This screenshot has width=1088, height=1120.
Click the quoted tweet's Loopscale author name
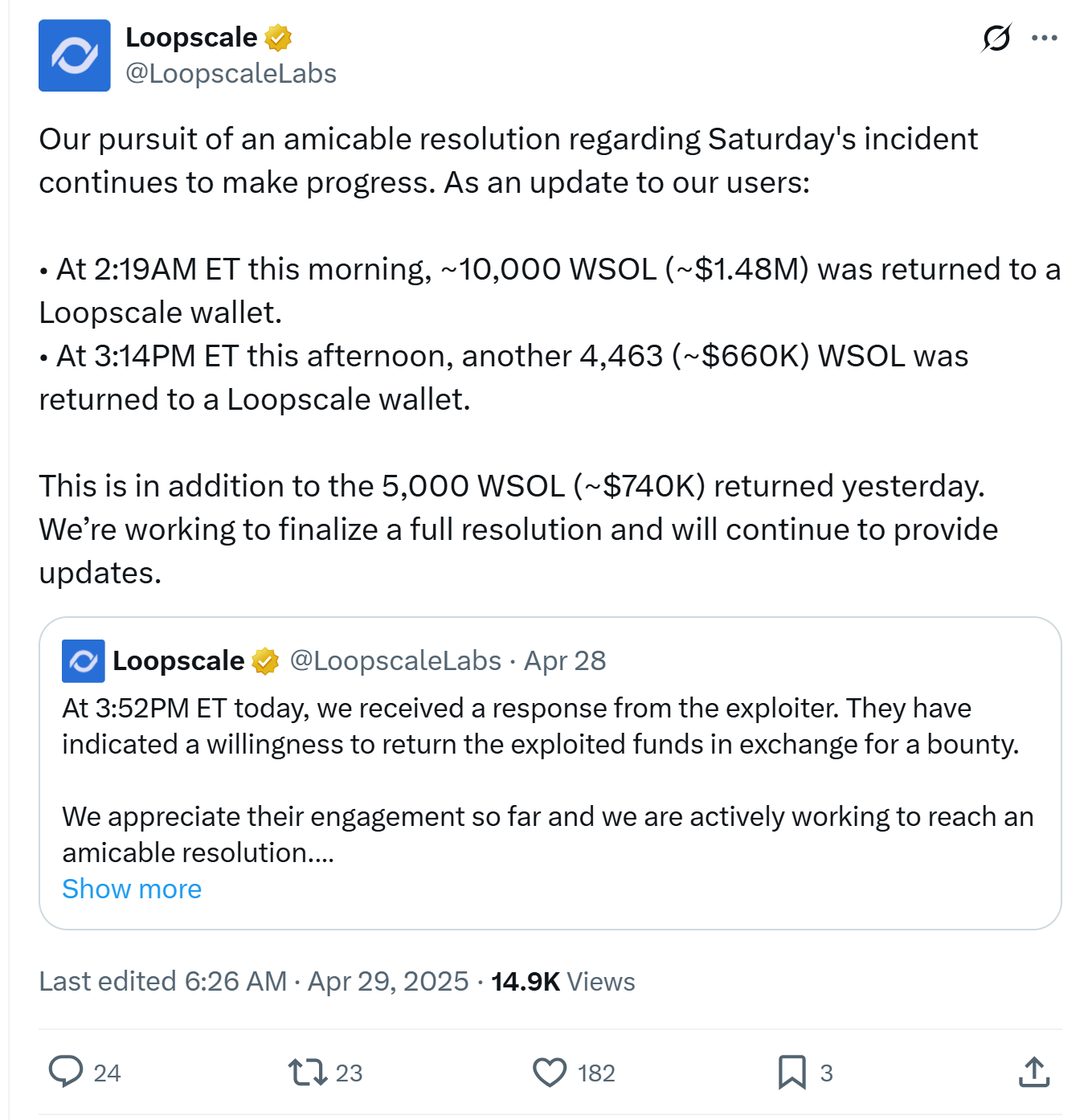coord(178,661)
